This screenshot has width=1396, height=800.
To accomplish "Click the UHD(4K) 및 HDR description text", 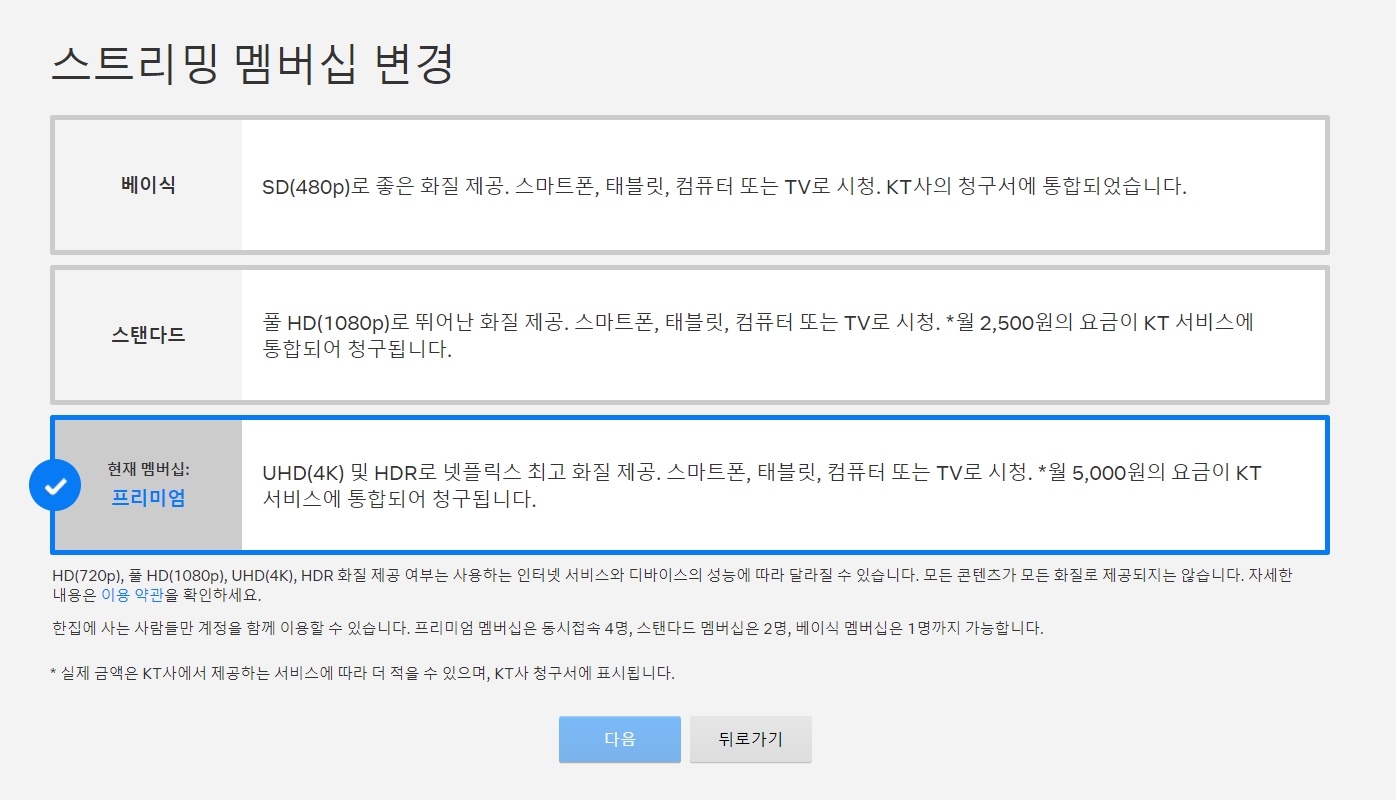I will [761, 486].
